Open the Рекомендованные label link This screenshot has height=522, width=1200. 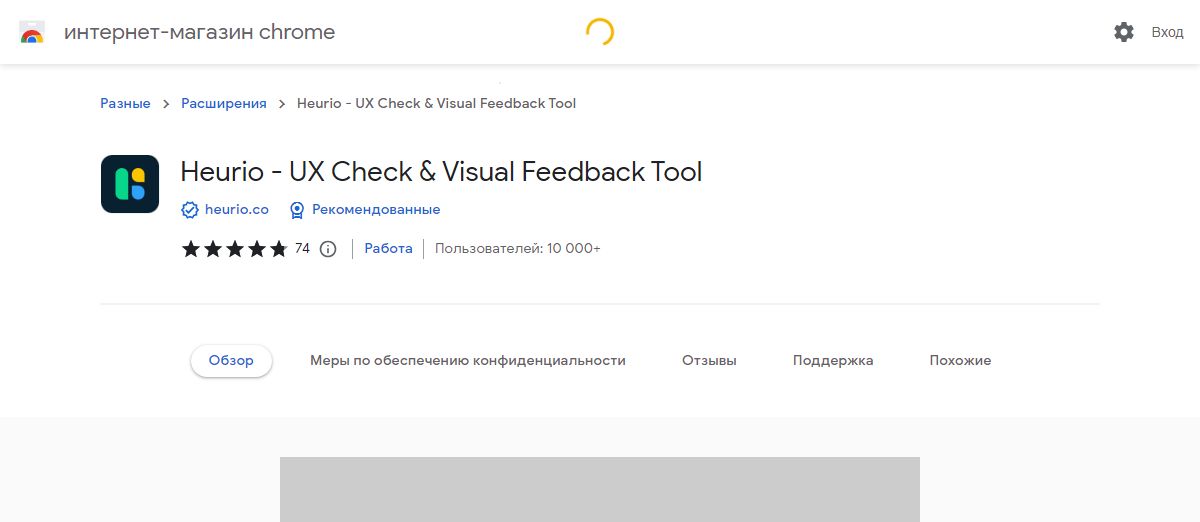376,210
